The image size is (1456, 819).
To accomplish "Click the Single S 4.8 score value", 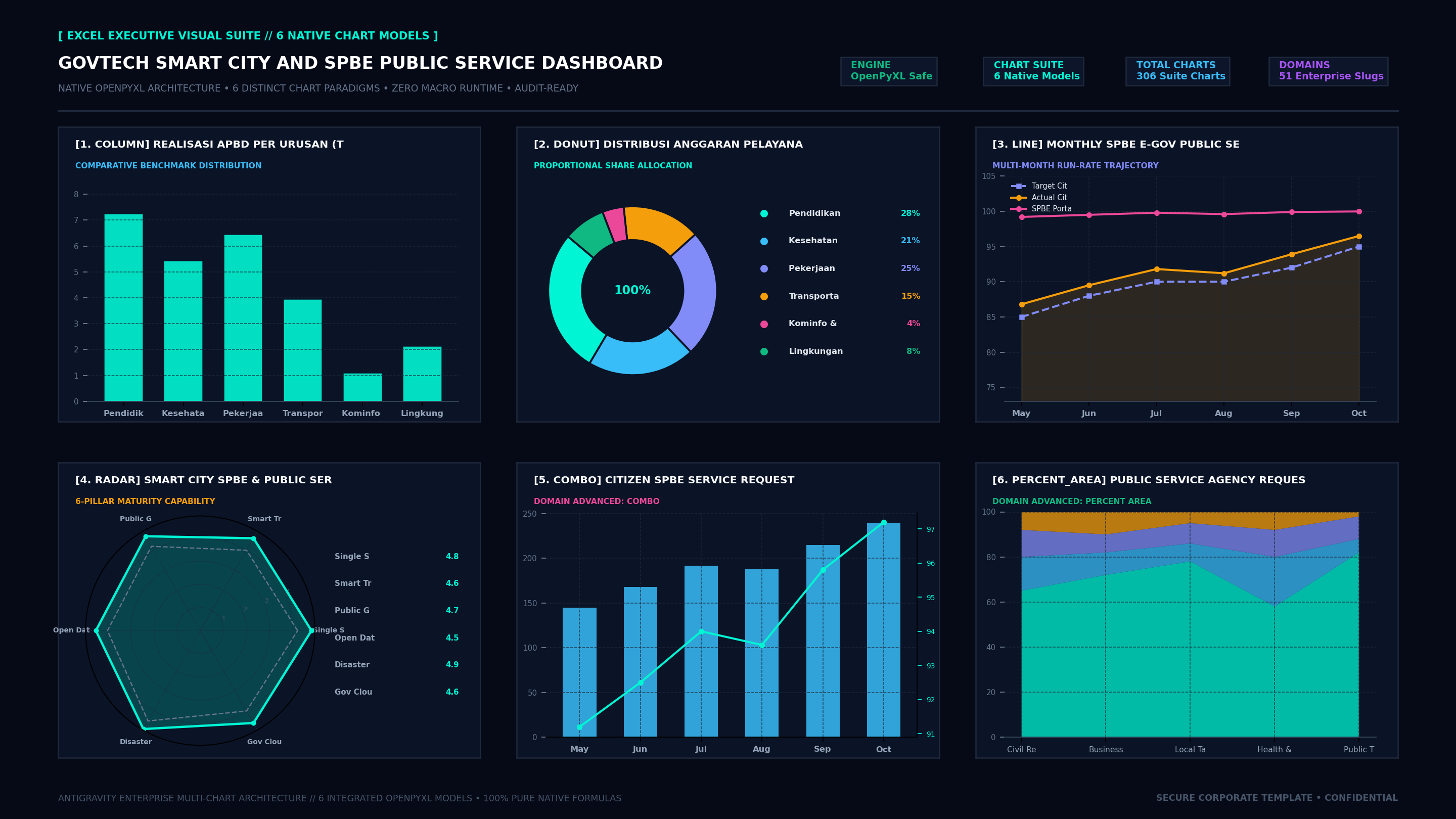I will point(452,557).
